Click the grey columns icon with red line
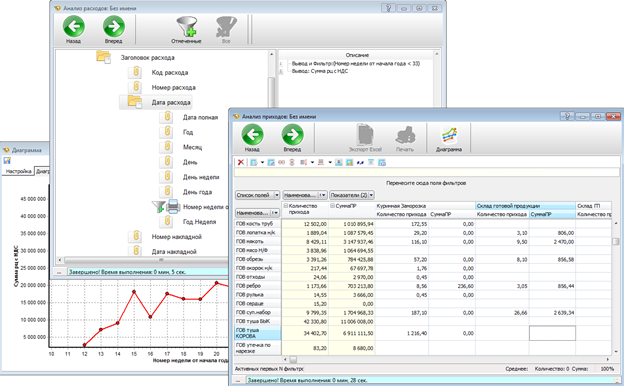624x386 pixels. tap(303, 162)
